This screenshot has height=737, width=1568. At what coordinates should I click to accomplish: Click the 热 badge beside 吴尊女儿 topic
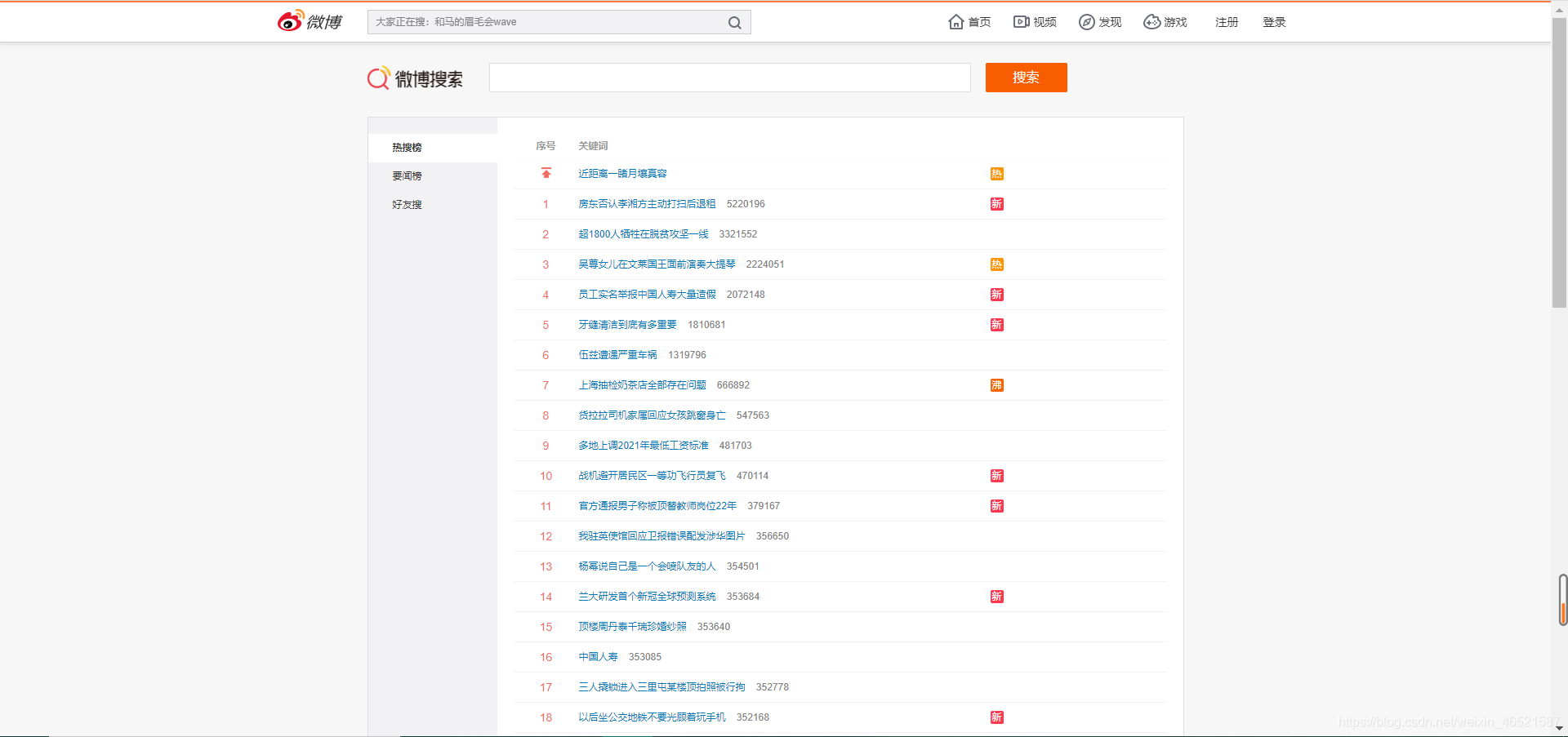997,264
